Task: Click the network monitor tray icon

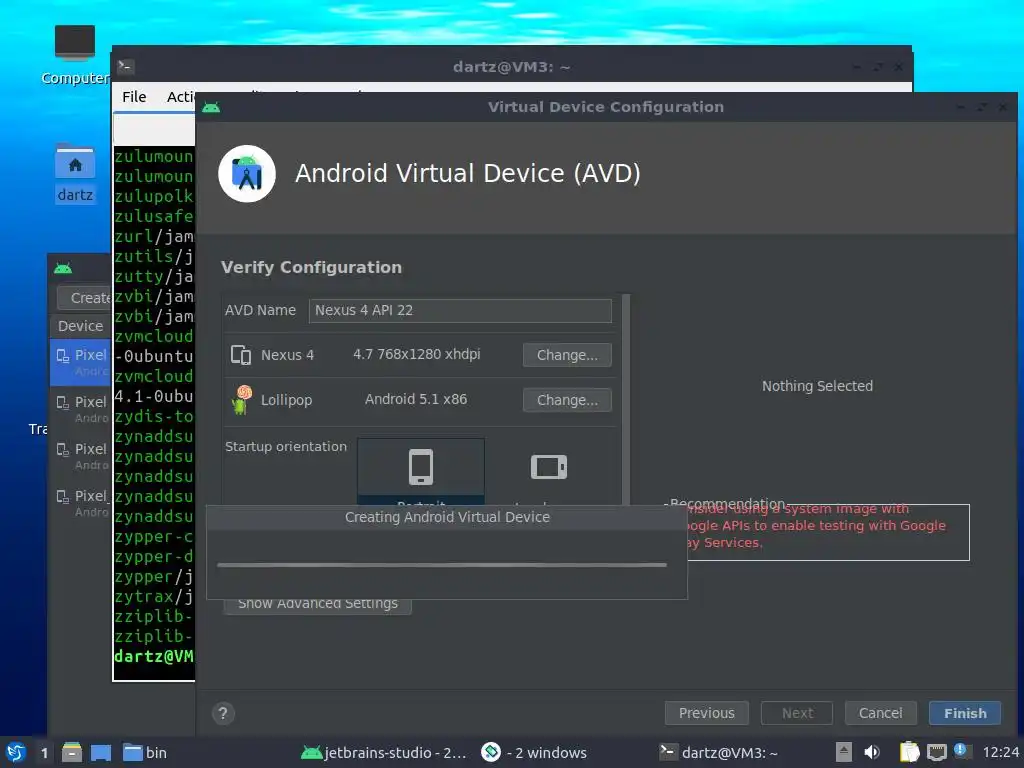Action: [936, 753]
